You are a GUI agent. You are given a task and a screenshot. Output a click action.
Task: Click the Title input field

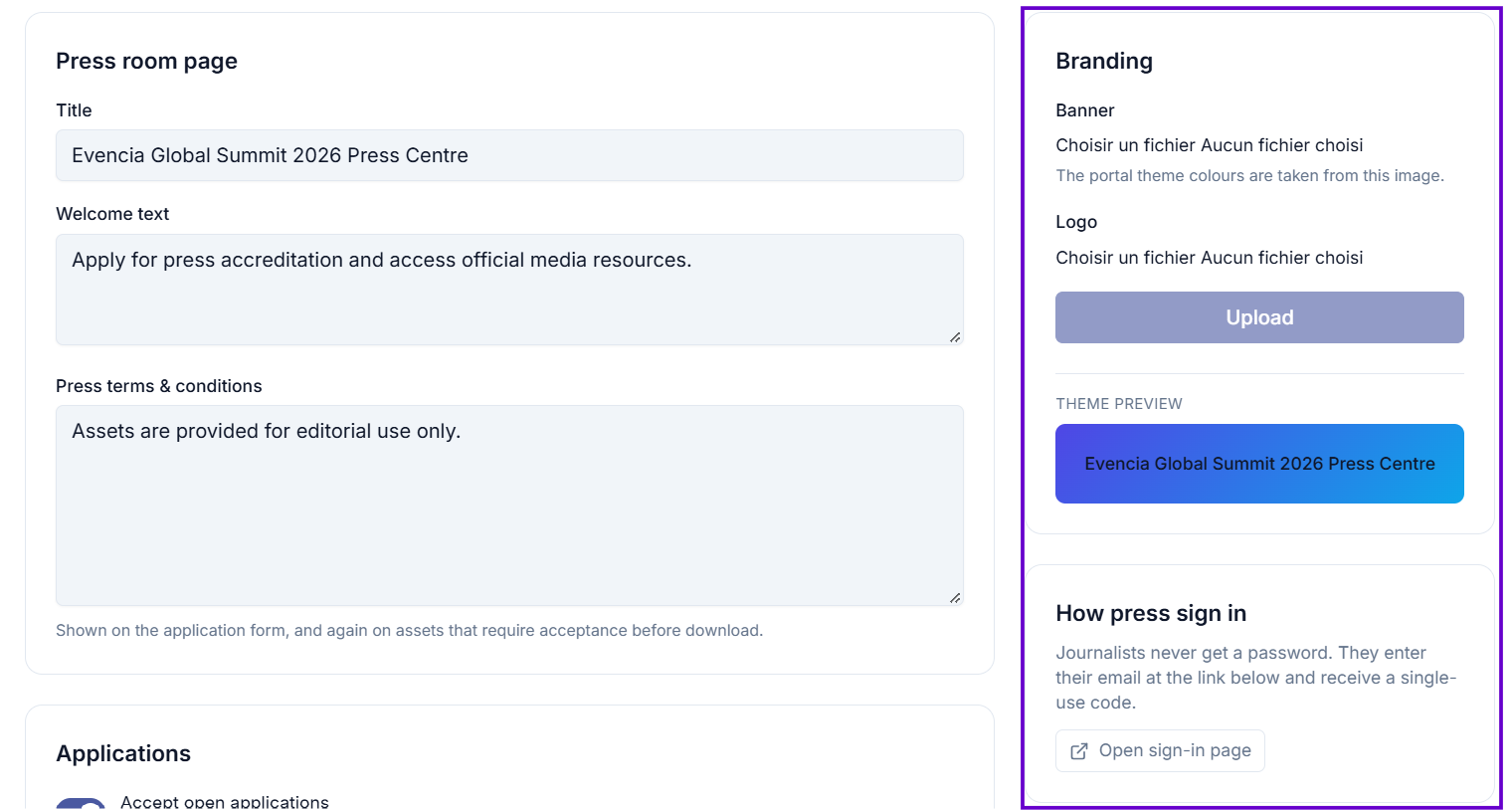pos(509,155)
